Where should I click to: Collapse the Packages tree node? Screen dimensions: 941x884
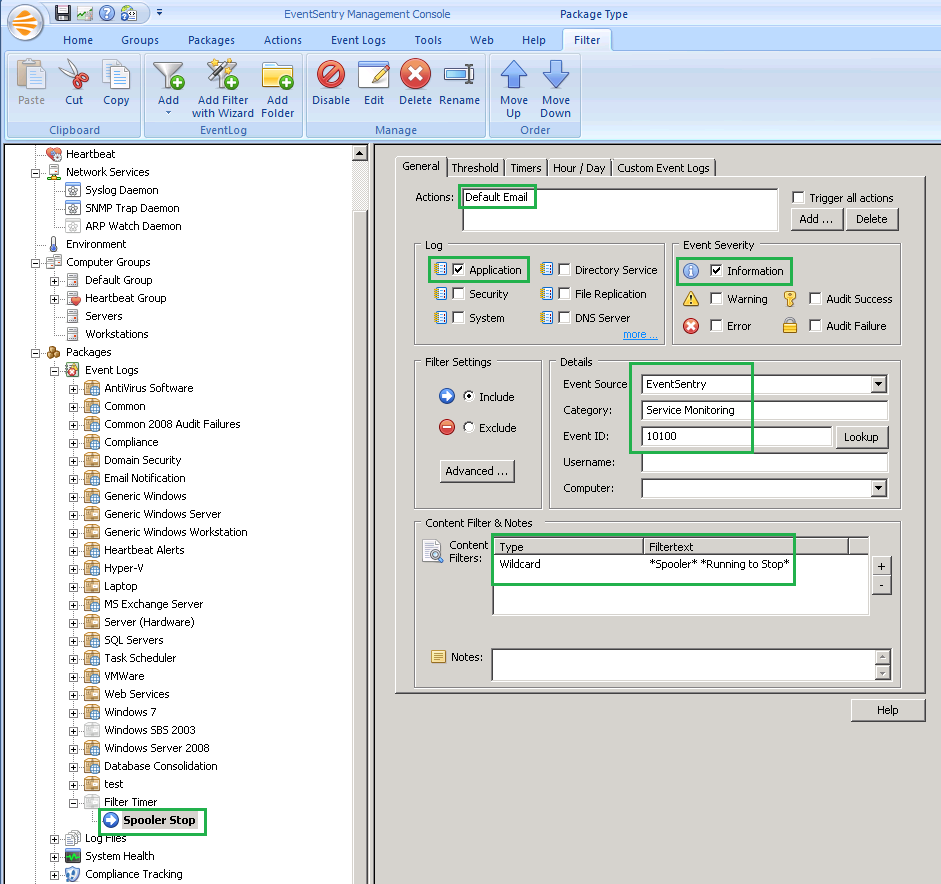click(35, 353)
